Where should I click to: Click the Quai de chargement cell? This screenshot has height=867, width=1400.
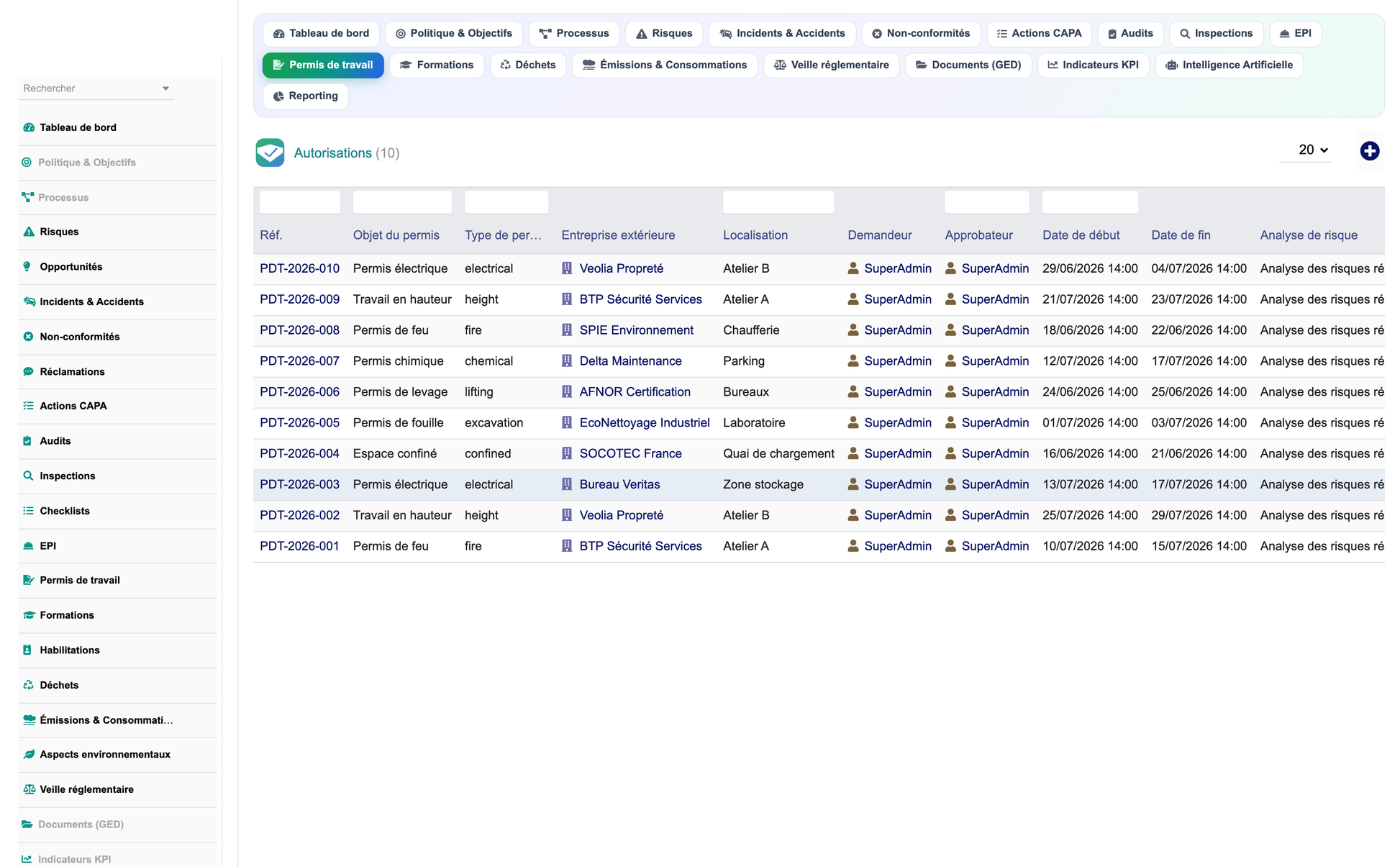pyautogui.click(x=778, y=453)
